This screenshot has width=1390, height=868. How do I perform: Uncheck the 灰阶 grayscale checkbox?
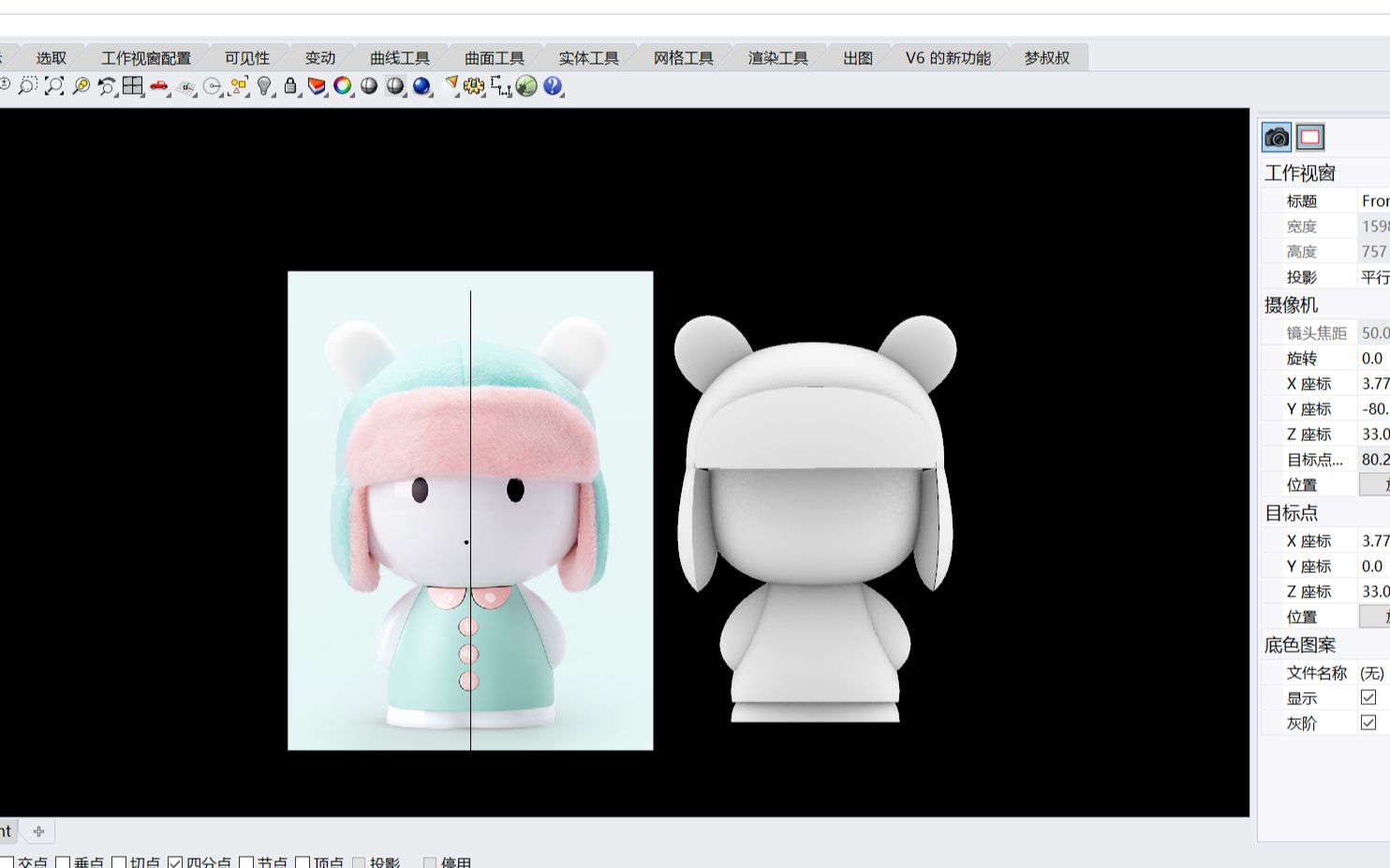coord(1368,723)
